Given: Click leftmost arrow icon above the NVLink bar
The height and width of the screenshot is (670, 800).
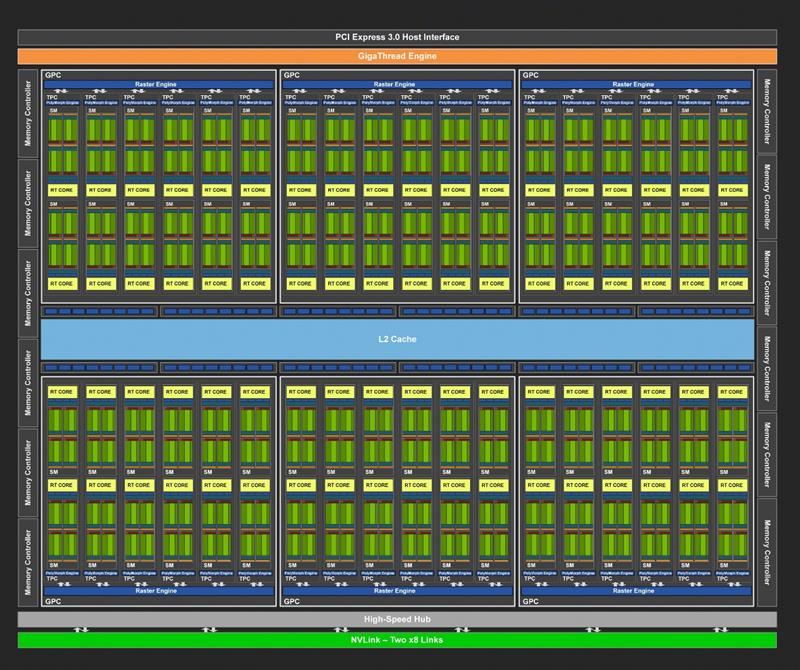Looking at the screenshot, I should (x=82, y=630).
